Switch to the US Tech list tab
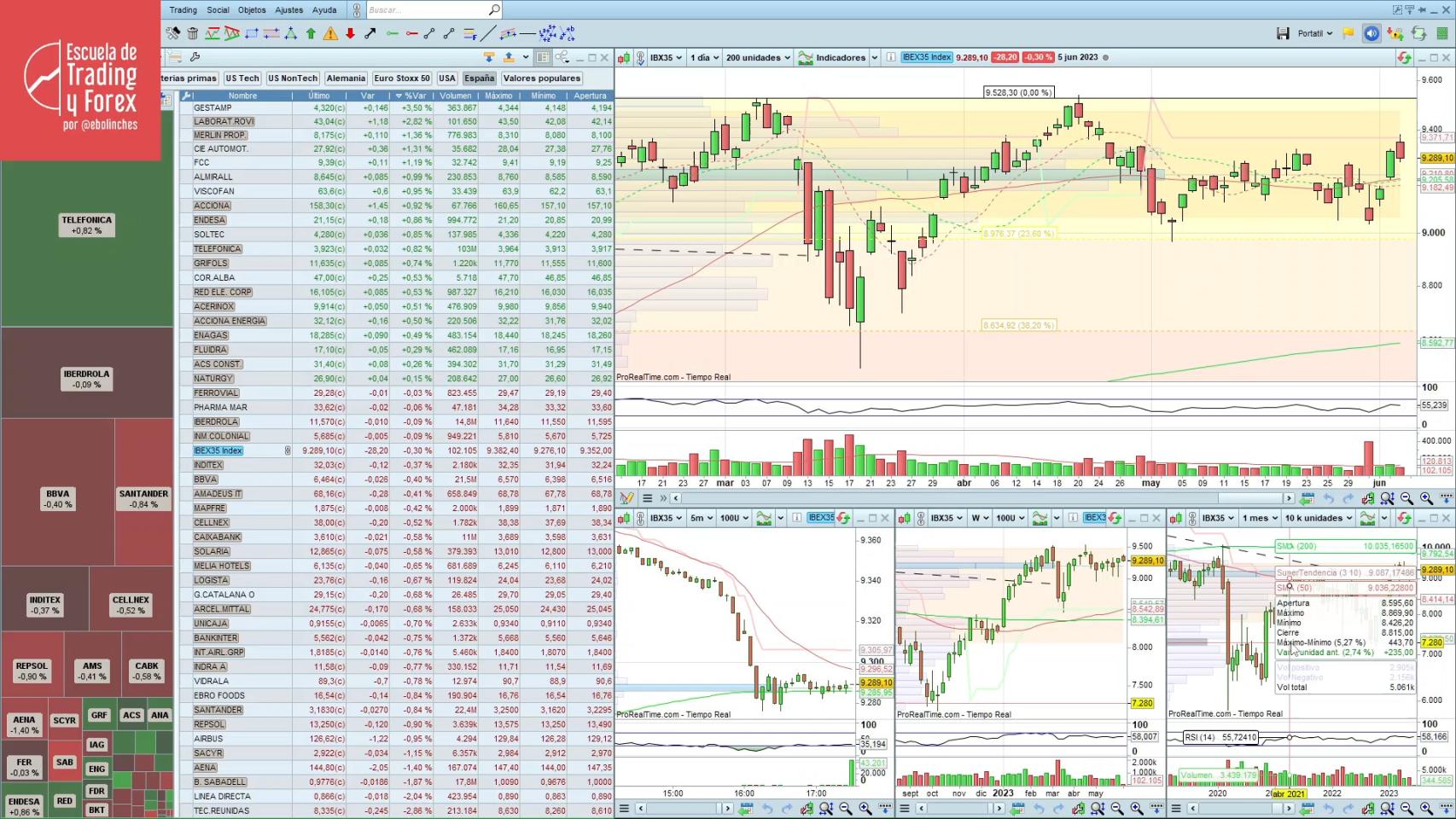 pos(242,78)
